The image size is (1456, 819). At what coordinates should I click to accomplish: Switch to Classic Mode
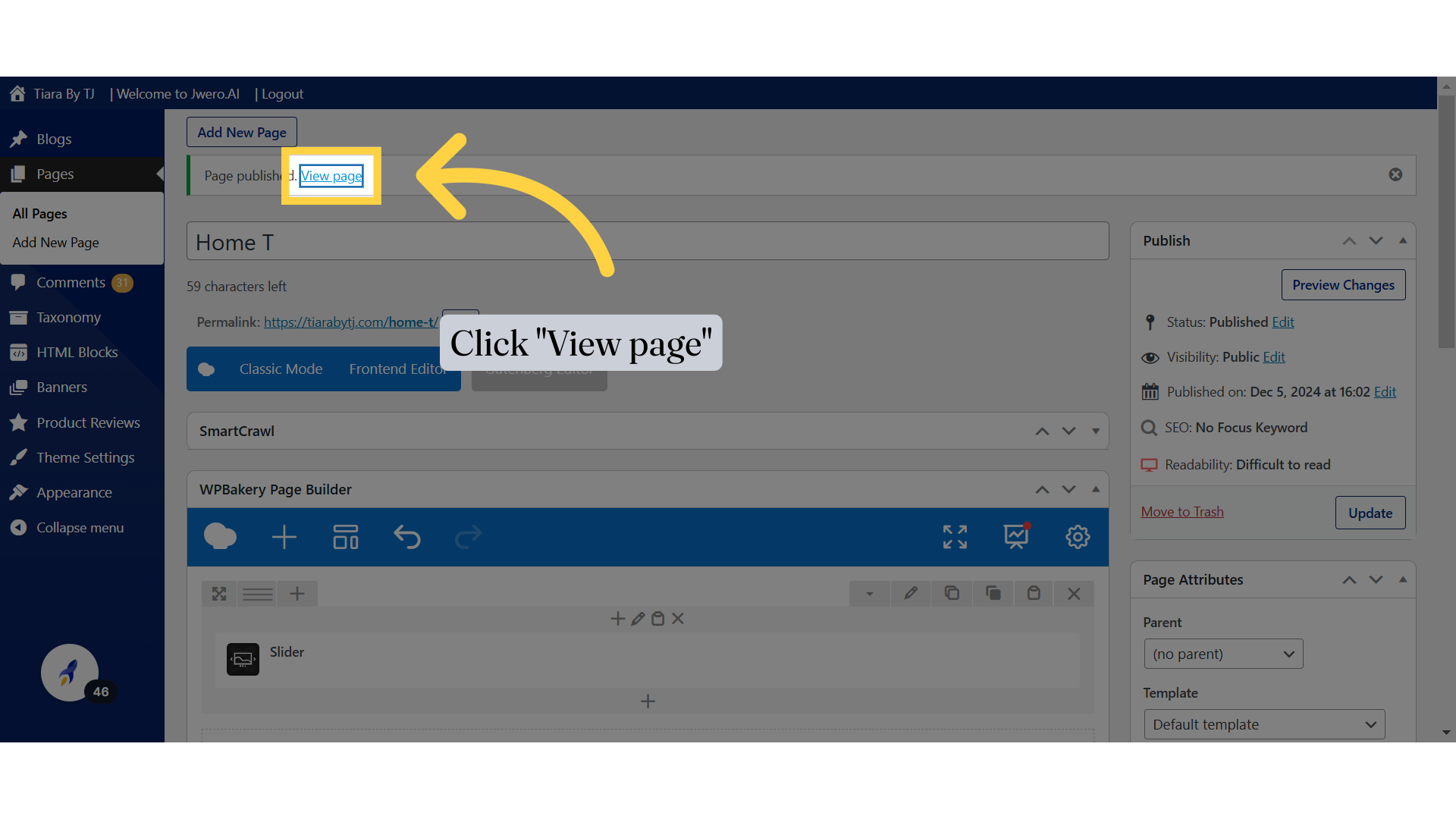point(281,369)
